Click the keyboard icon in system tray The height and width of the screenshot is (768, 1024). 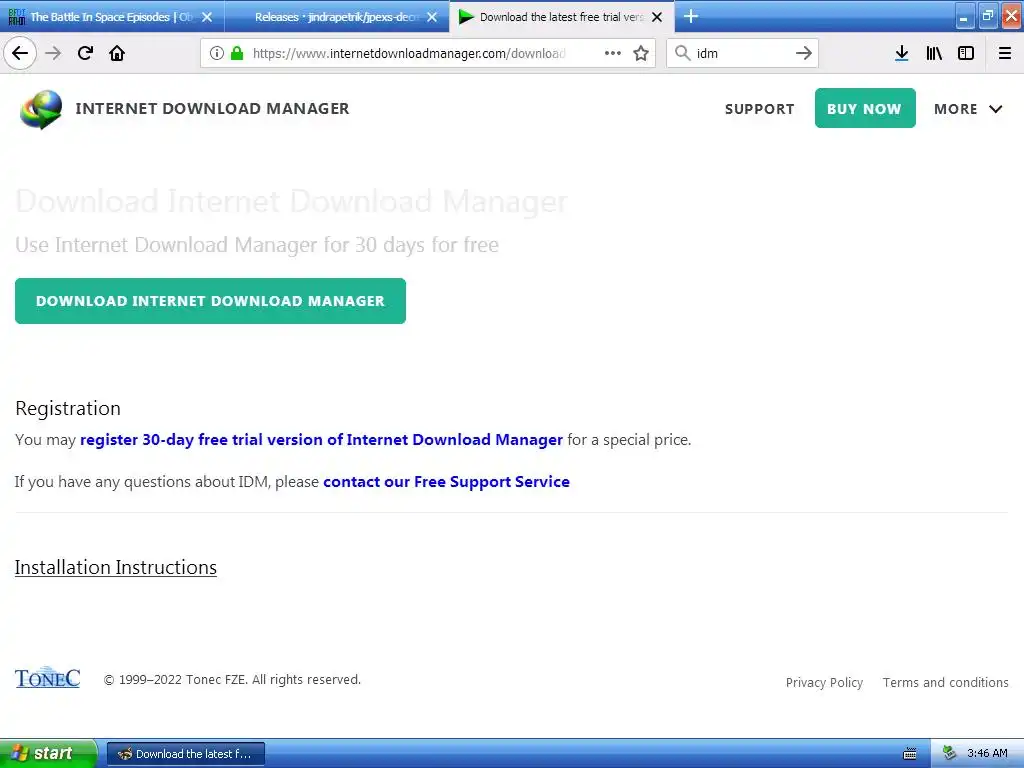click(x=910, y=754)
